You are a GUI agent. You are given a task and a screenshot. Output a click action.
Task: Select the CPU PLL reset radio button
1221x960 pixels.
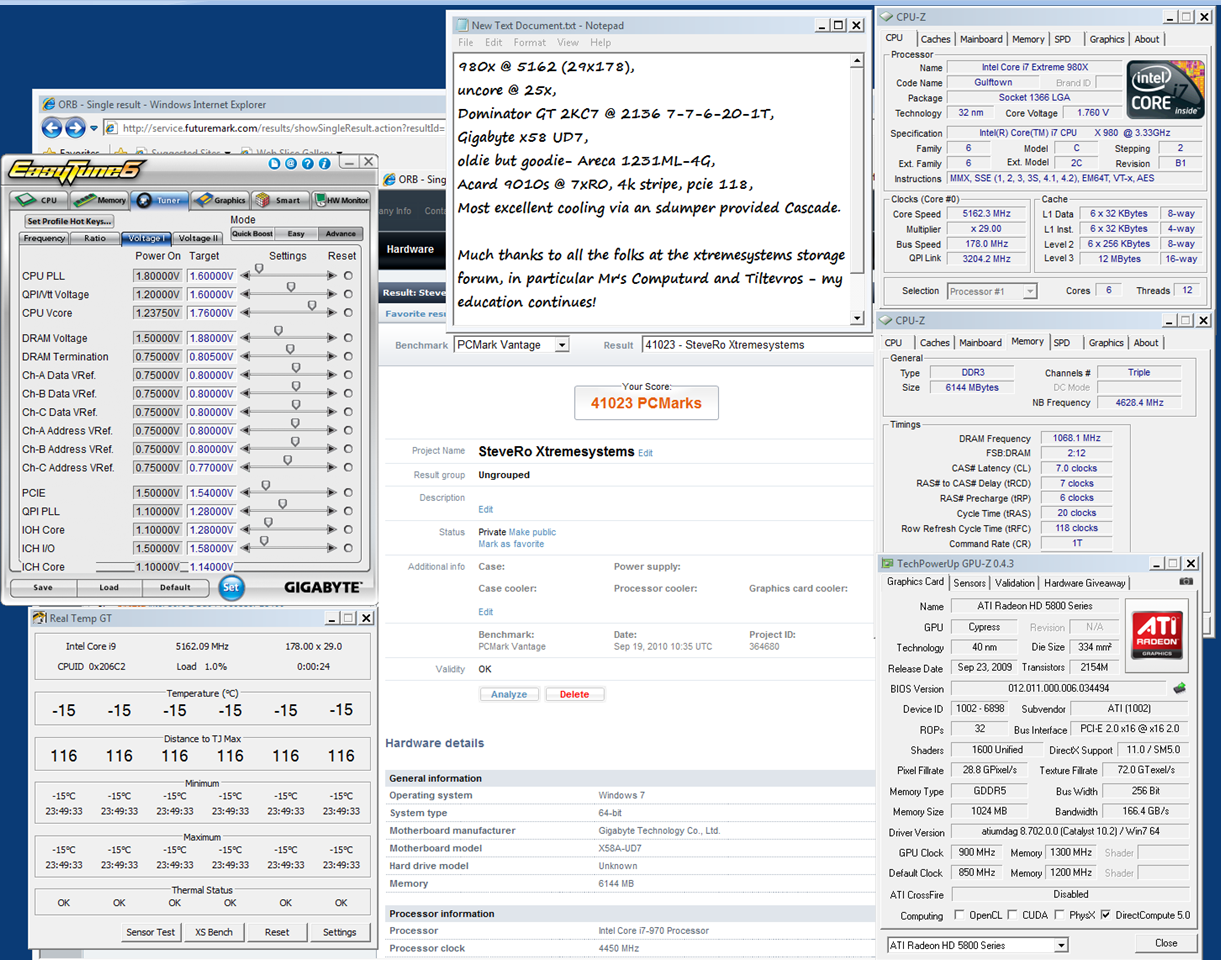[348, 276]
